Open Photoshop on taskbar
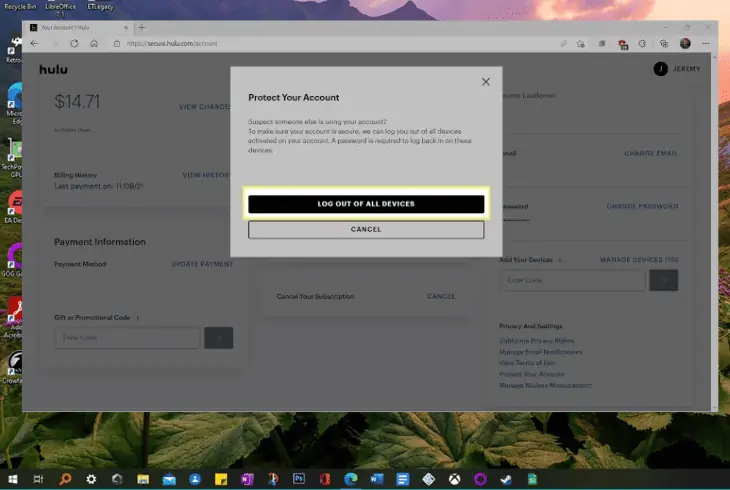Viewport: 730px width, 490px height. tap(299, 478)
